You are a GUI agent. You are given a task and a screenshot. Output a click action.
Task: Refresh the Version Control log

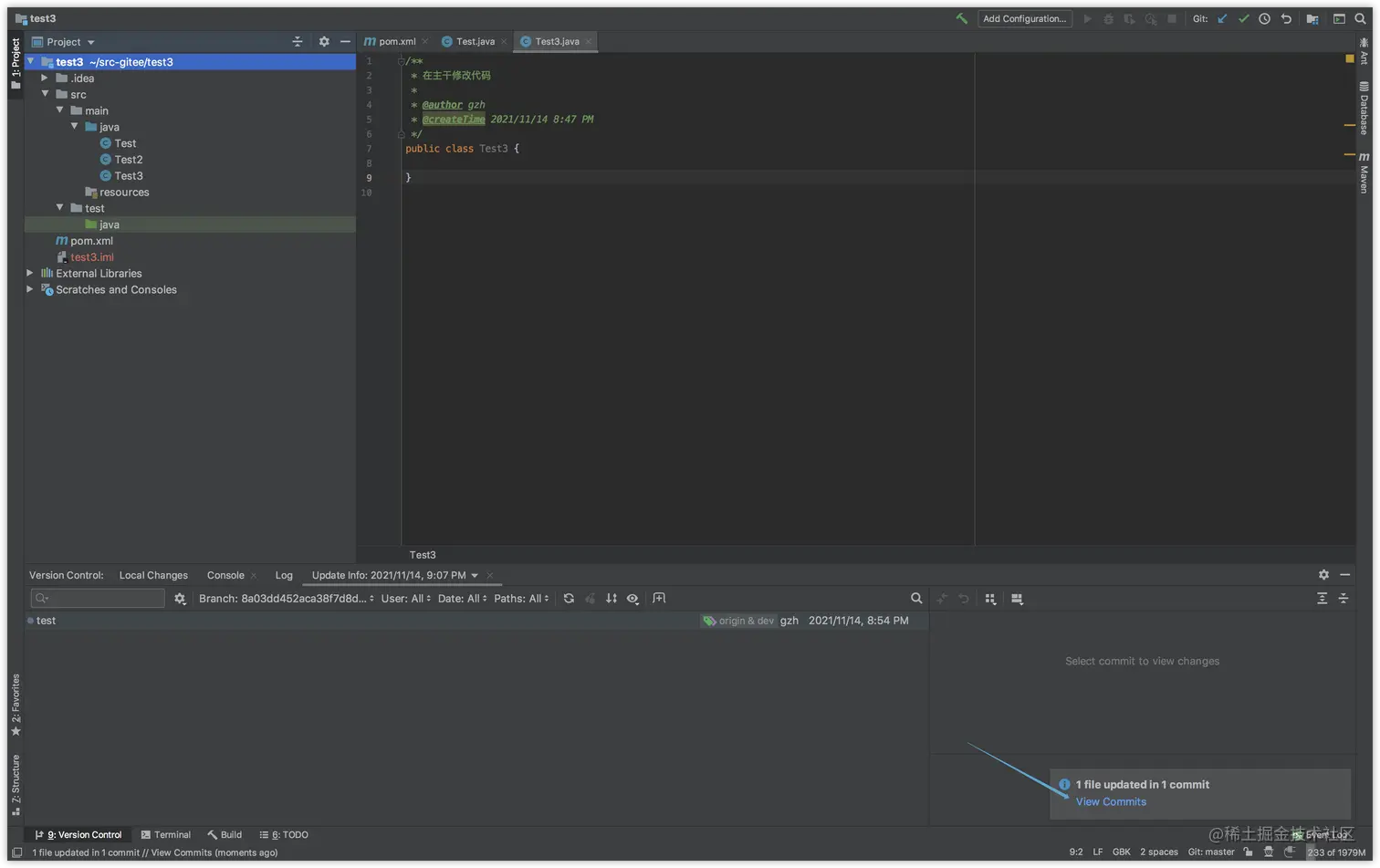(569, 599)
